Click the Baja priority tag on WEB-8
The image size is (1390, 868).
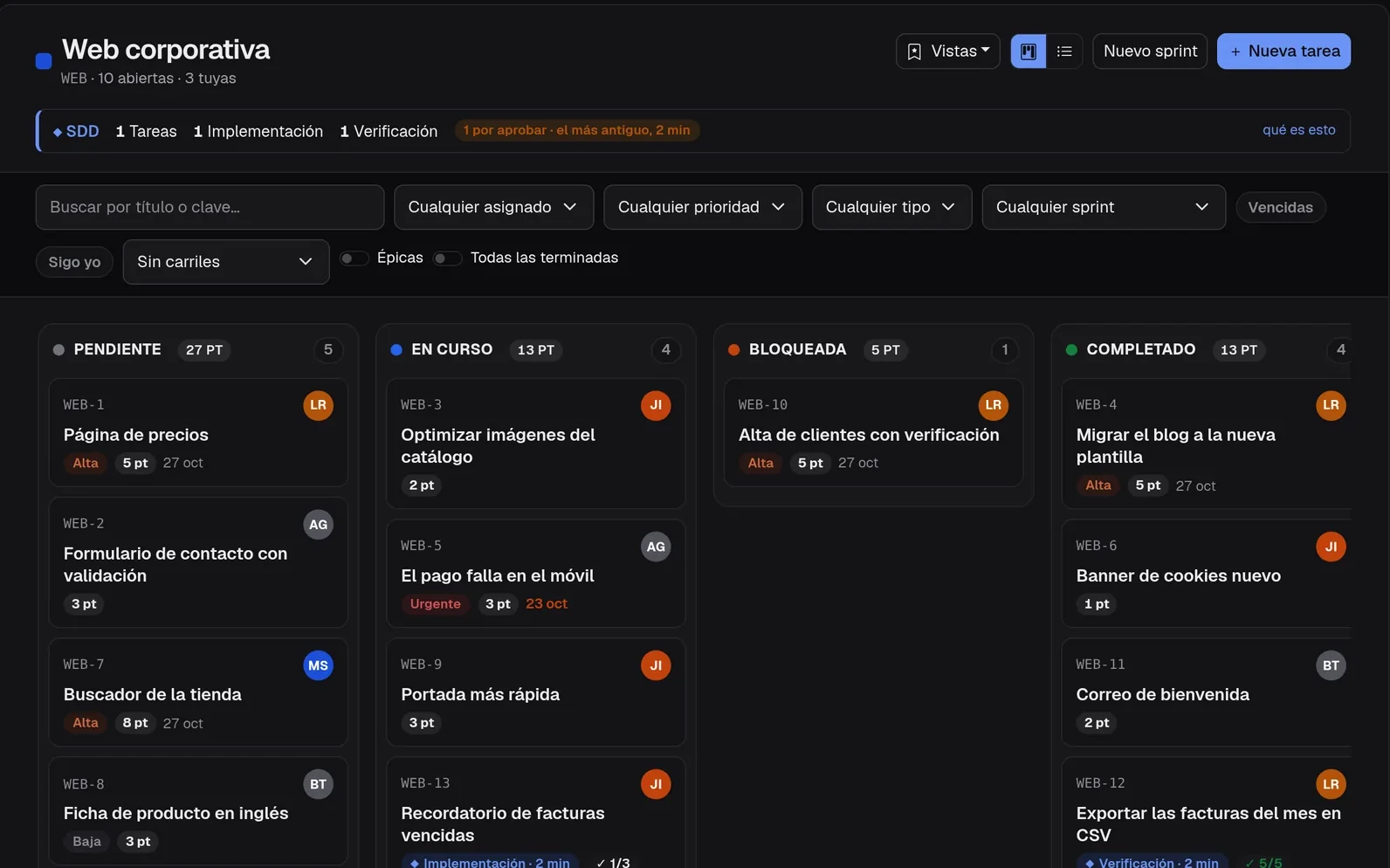[86, 842]
